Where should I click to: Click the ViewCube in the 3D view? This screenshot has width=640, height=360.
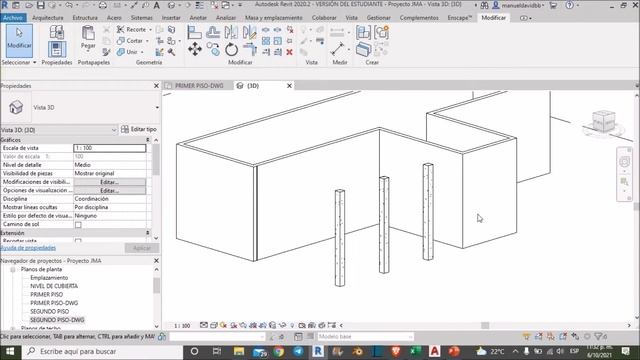point(604,121)
